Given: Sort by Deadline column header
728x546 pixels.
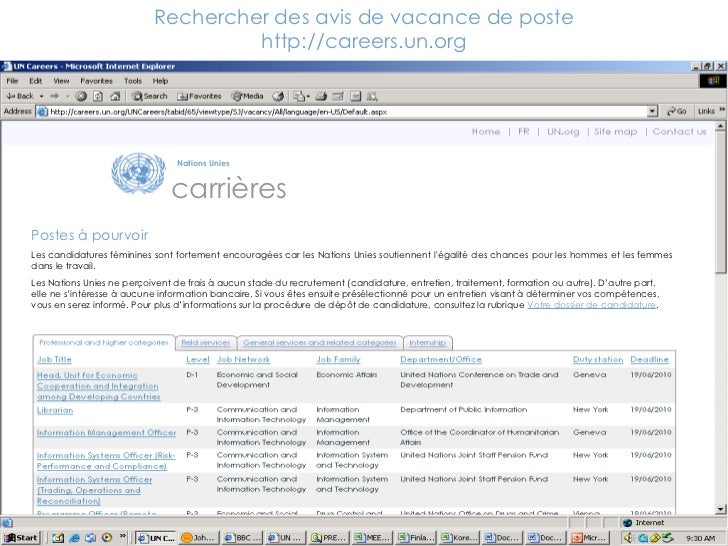Looking at the screenshot, I should (650, 359).
